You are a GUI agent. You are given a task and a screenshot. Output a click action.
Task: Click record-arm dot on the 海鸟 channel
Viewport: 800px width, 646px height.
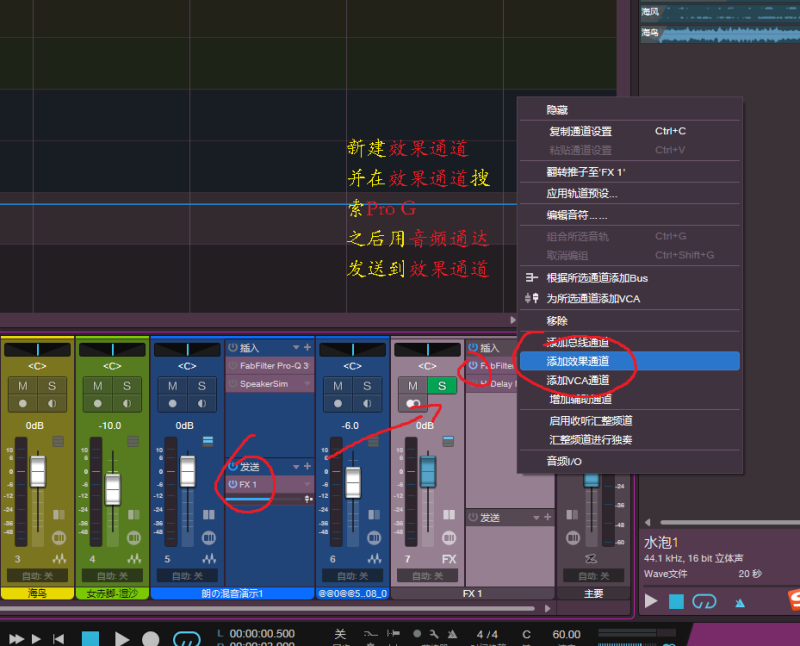click(x=24, y=404)
